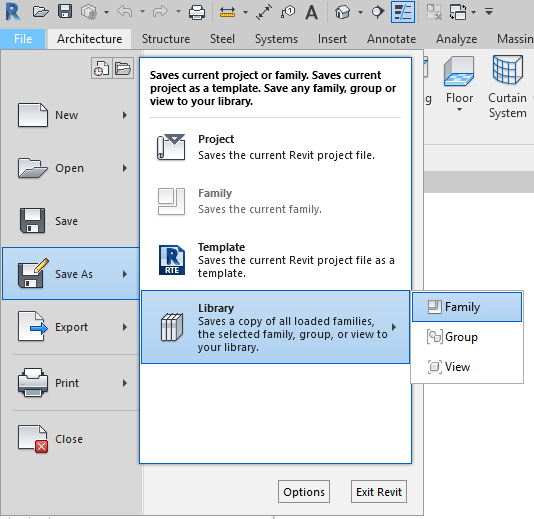Toggle the Thin Lines icon
The width and height of the screenshot is (534, 519).
(x=403, y=12)
